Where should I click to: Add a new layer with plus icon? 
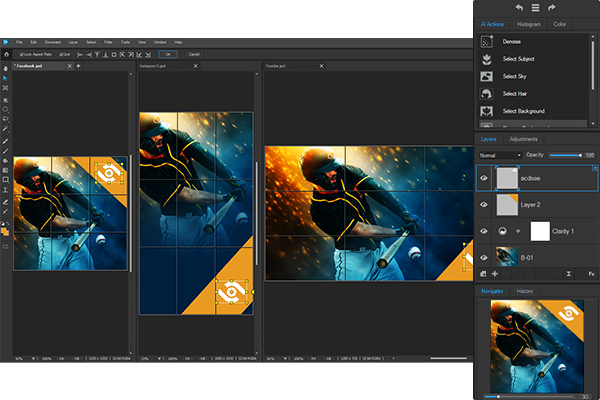pos(497,272)
